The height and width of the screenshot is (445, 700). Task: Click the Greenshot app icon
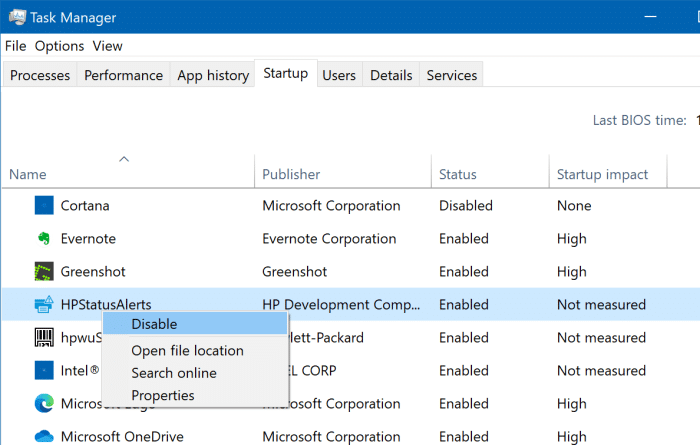pyautogui.click(x=44, y=271)
